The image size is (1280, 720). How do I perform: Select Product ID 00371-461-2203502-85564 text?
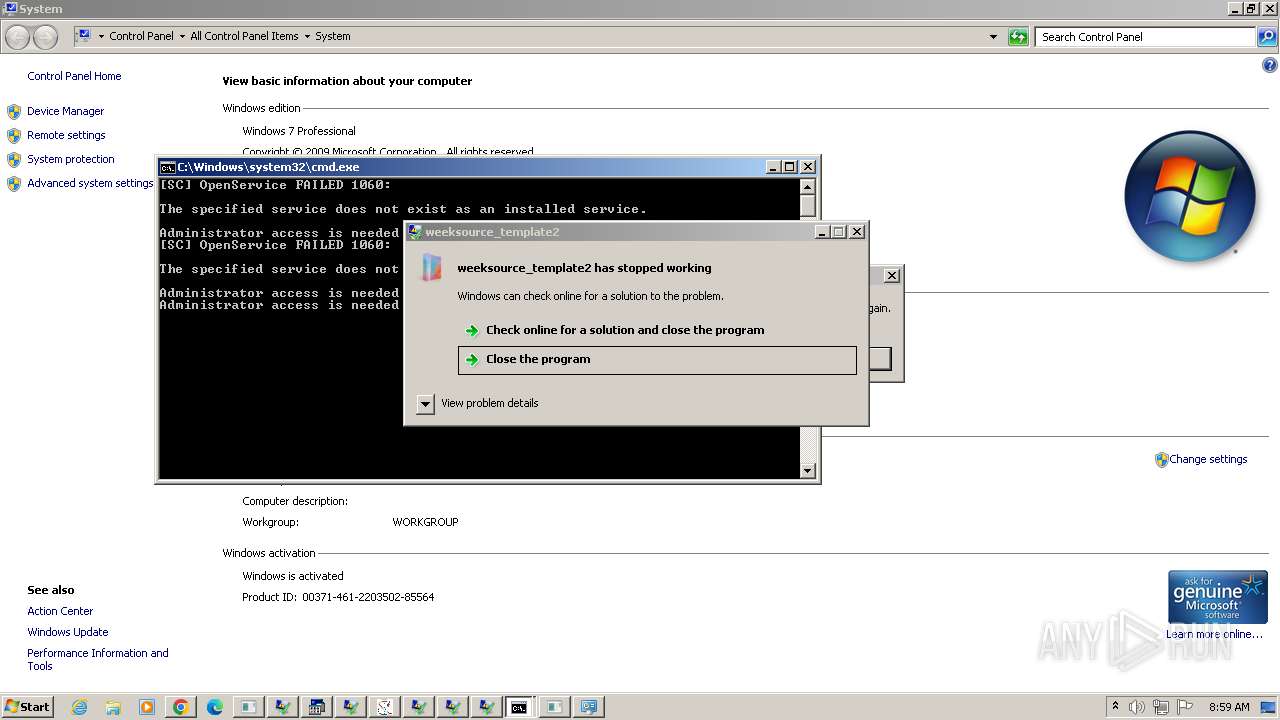coord(338,597)
